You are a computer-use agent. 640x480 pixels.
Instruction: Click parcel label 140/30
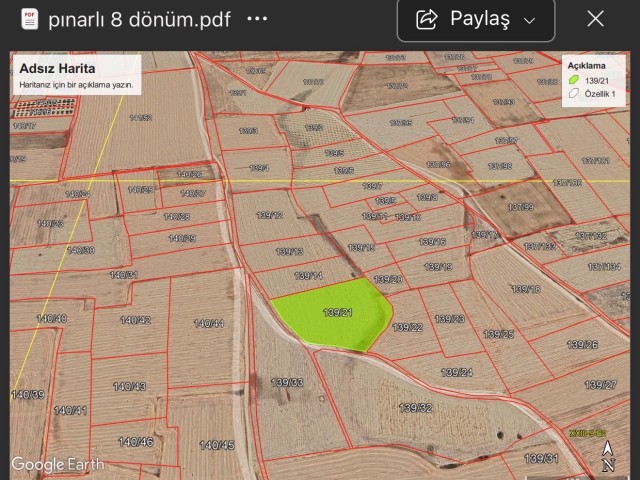click(x=81, y=250)
